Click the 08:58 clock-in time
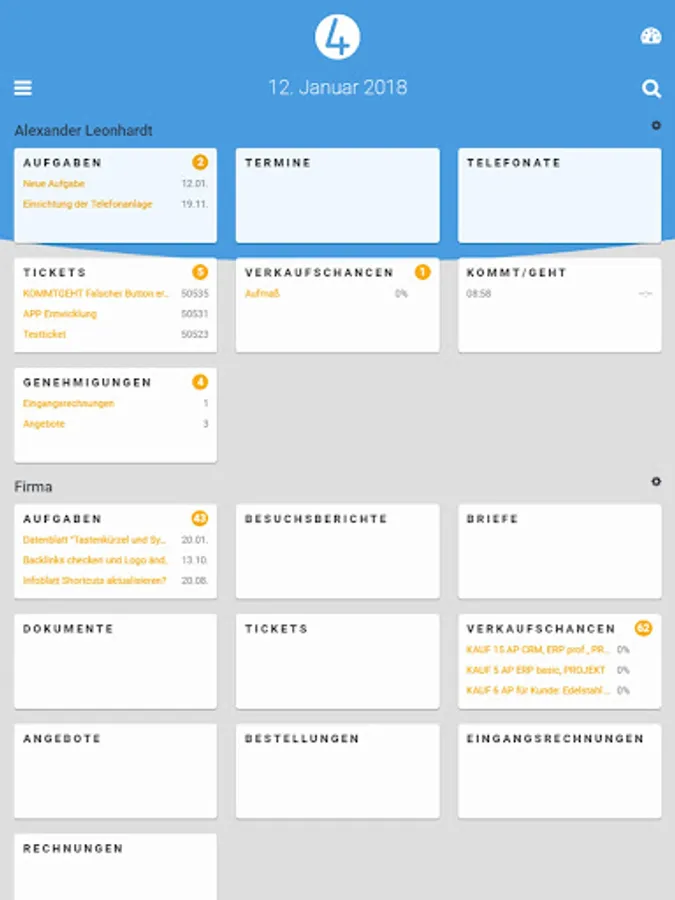 479,293
